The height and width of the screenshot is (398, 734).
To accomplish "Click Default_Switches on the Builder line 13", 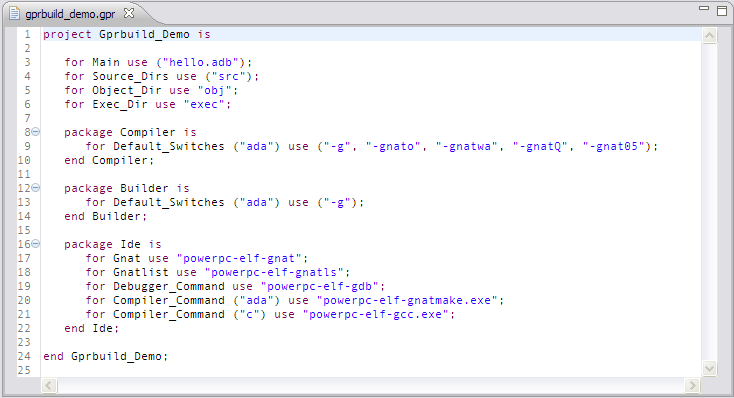I will 169,202.
